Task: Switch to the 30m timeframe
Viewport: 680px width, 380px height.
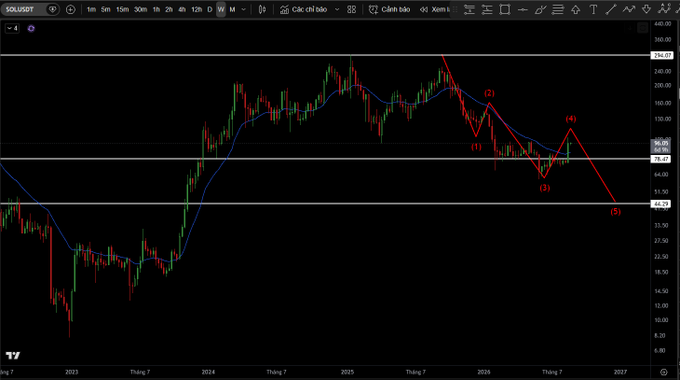Action: point(140,9)
